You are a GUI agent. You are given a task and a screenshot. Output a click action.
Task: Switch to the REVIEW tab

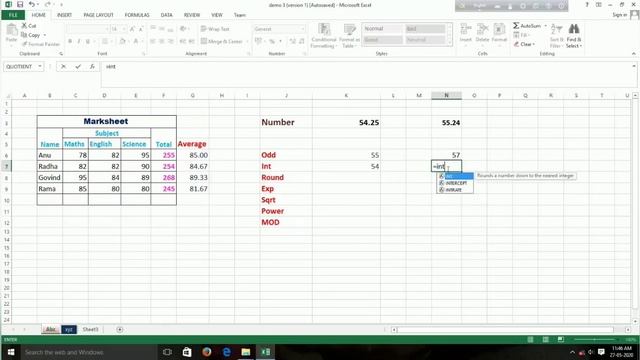pyautogui.click(x=192, y=15)
